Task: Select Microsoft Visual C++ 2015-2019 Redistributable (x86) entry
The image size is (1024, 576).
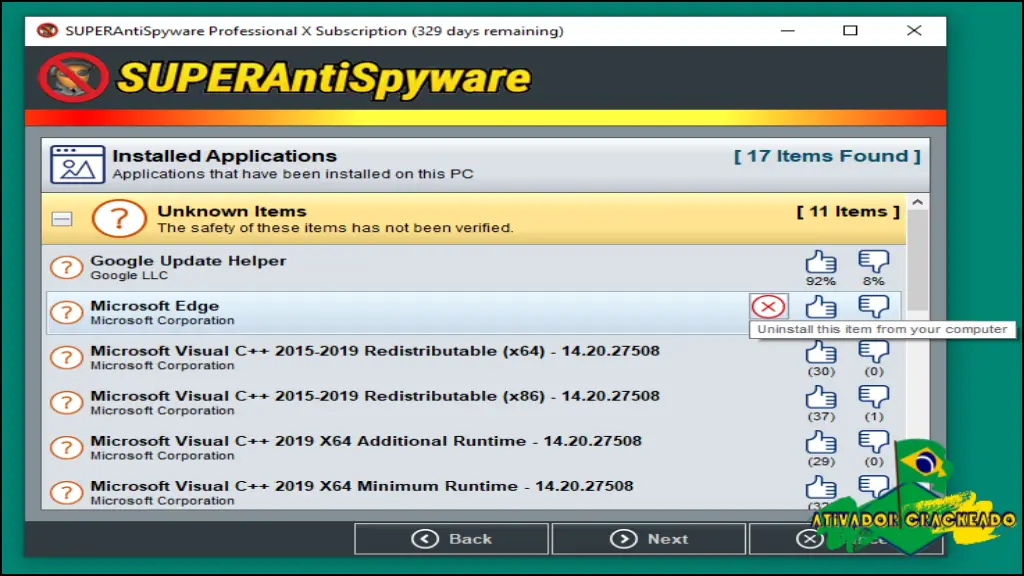Action: pyautogui.click(x=473, y=403)
